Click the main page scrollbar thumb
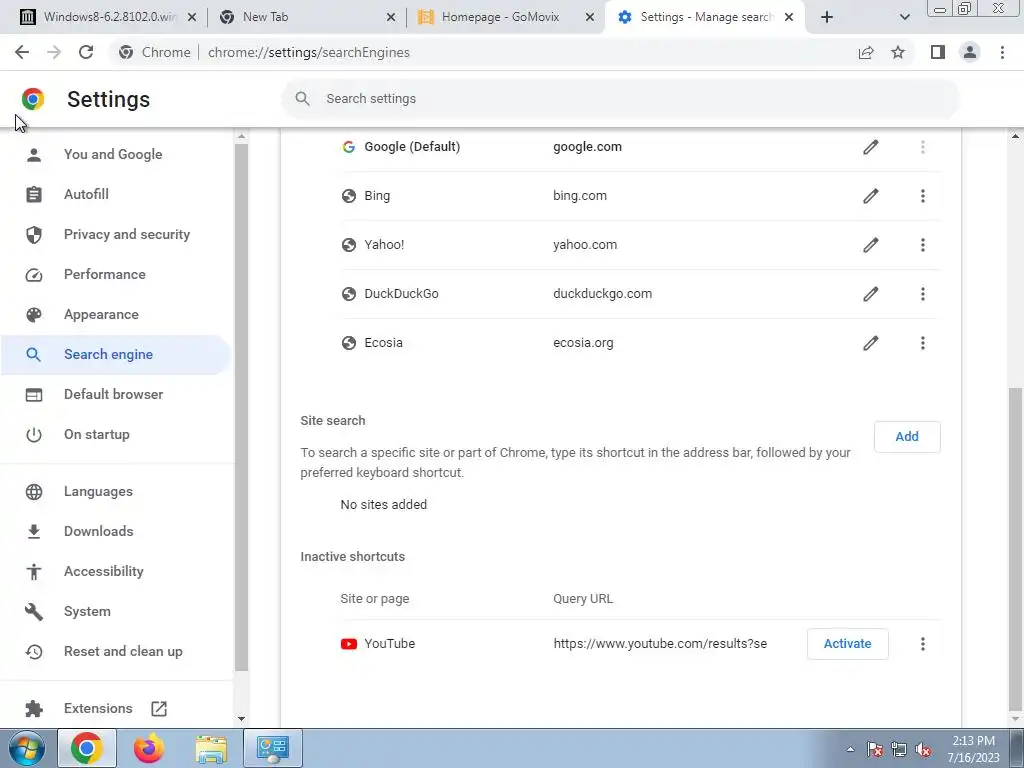Viewport: 1024px width, 768px height. [1015, 549]
